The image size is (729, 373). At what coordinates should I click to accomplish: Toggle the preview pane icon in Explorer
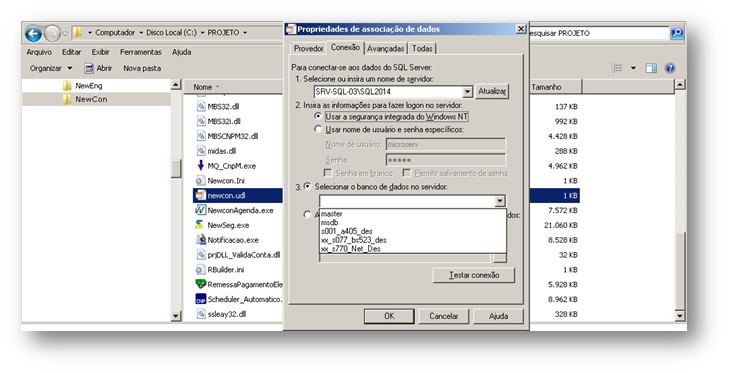[651, 68]
